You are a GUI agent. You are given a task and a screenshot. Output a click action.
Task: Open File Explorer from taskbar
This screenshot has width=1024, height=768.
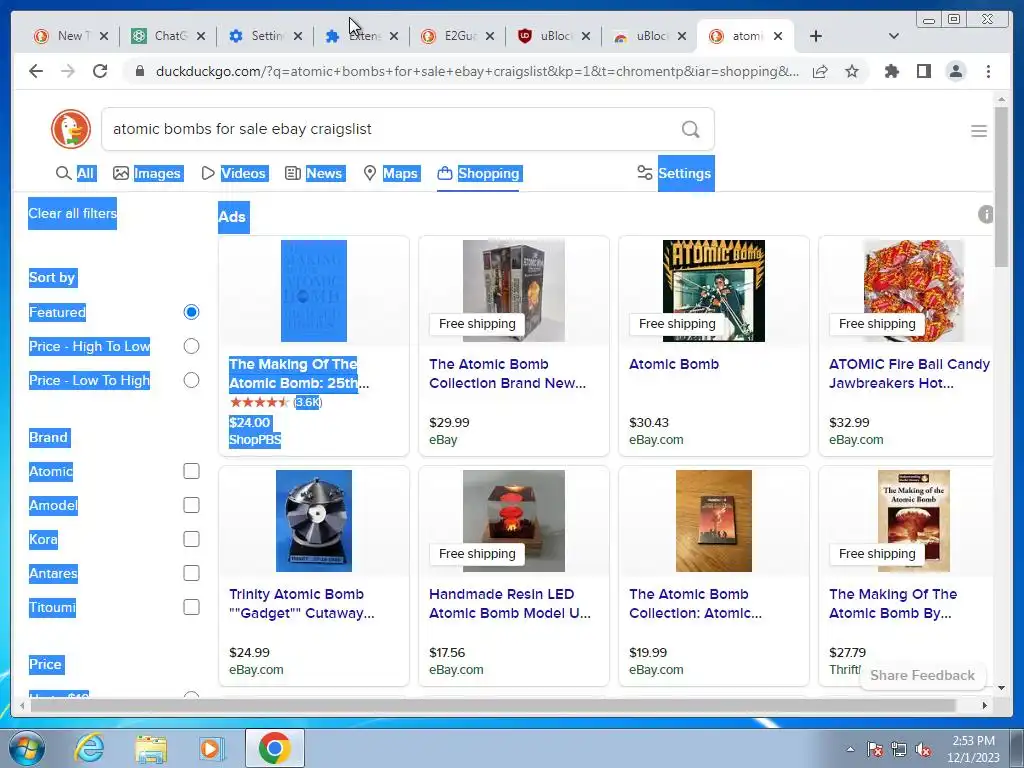pyautogui.click(x=151, y=749)
